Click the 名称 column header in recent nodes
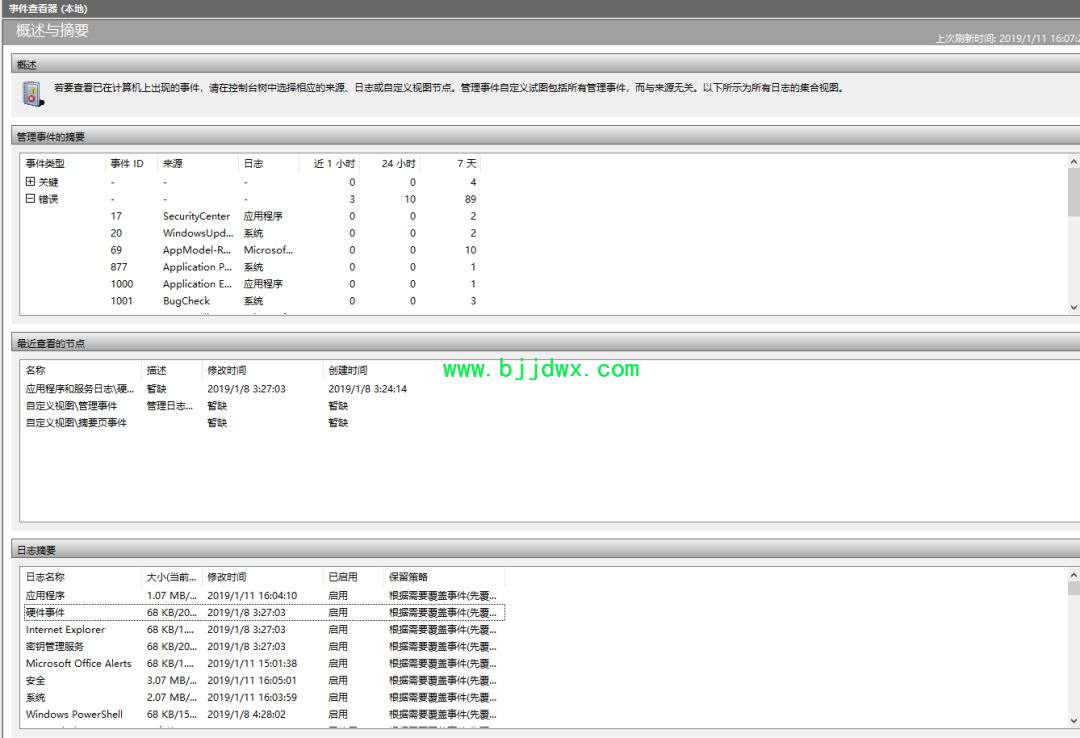Viewport: 1080px width, 738px height. (x=81, y=370)
